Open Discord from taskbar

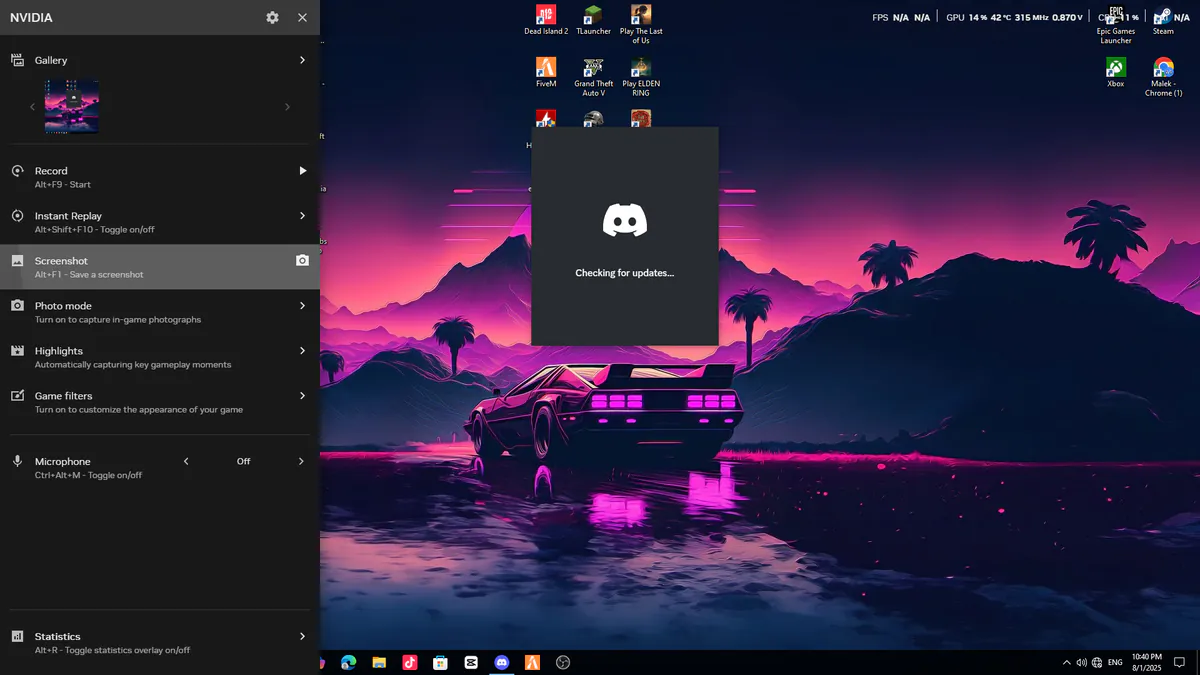pos(502,662)
